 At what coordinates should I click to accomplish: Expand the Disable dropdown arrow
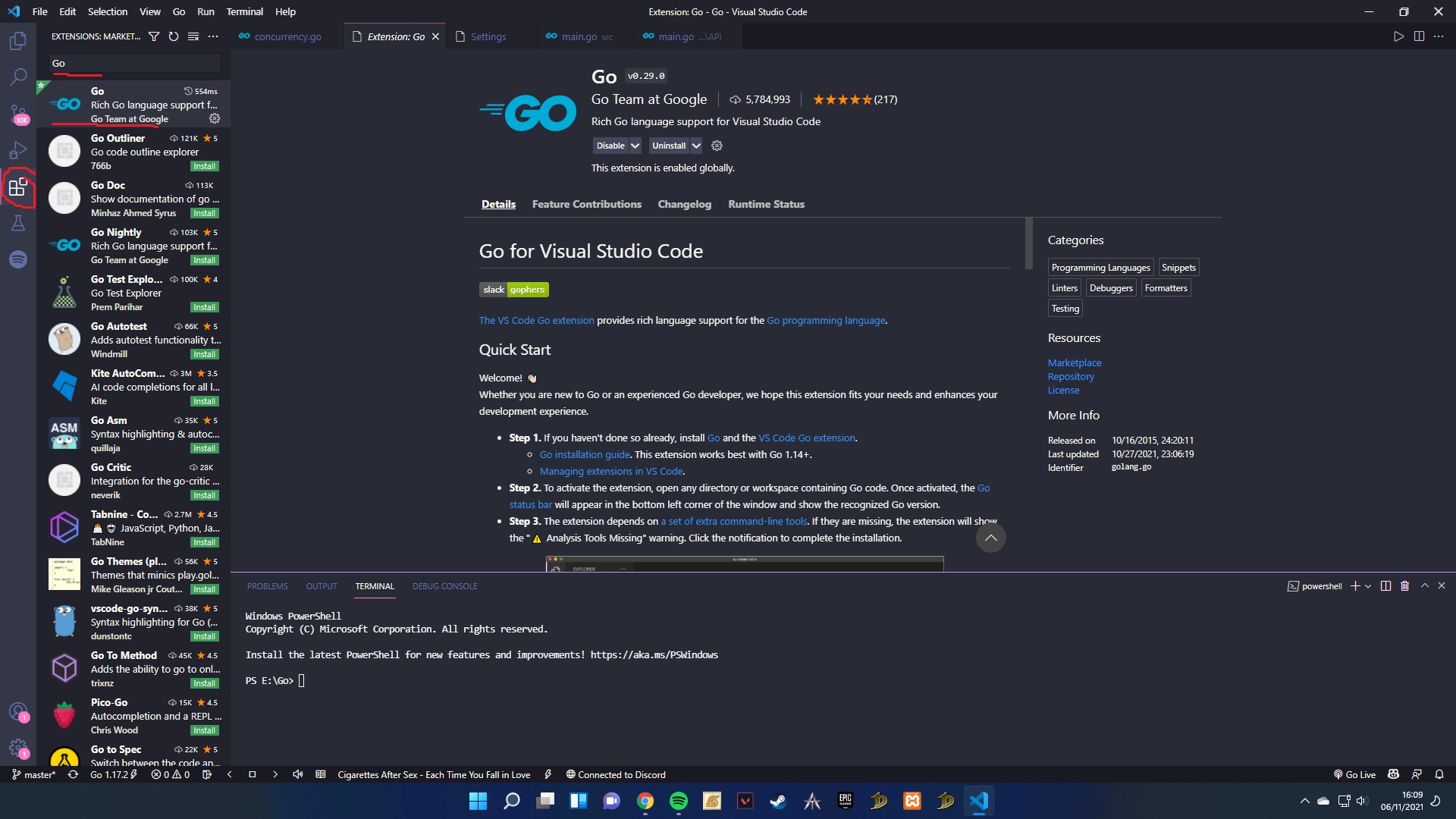coord(635,146)
